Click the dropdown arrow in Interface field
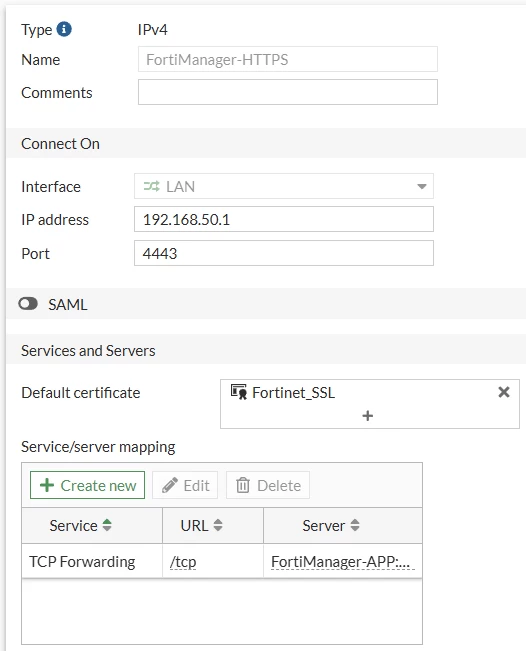This screenshot has width=526, height=651. [422, 186]
